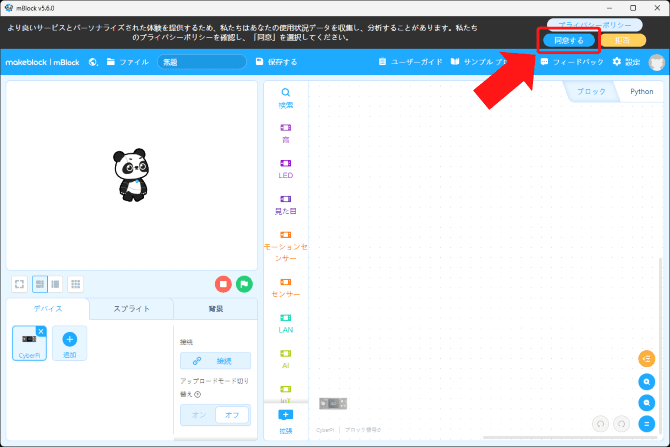Open feedback (フィードバック)
Viewport: 670px width, 447px height.
pos(572,62)
